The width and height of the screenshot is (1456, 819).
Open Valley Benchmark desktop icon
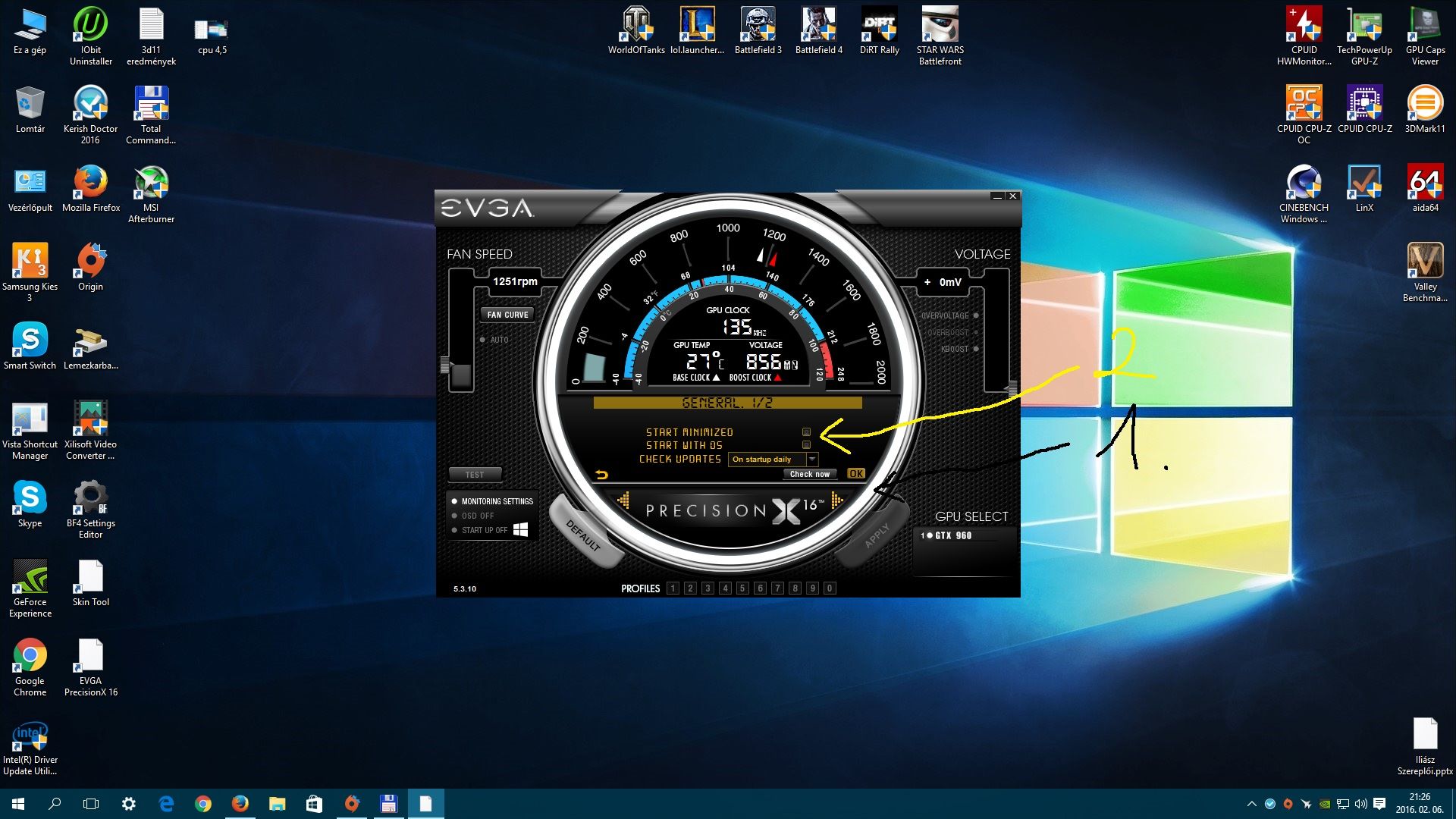[x=1425, y=272]
